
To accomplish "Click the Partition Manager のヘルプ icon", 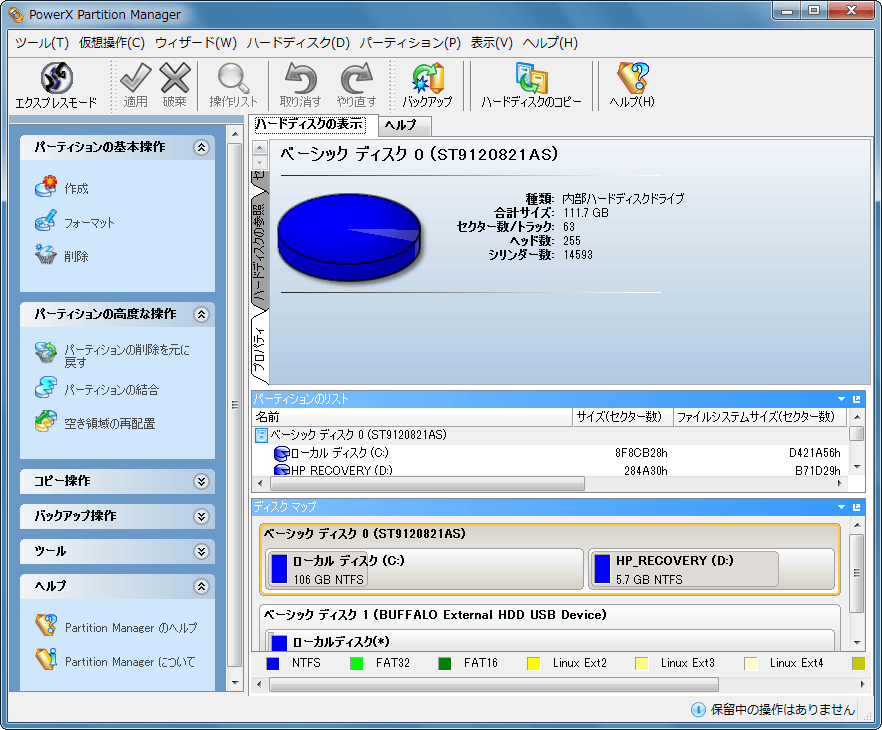I will (46, 625).
